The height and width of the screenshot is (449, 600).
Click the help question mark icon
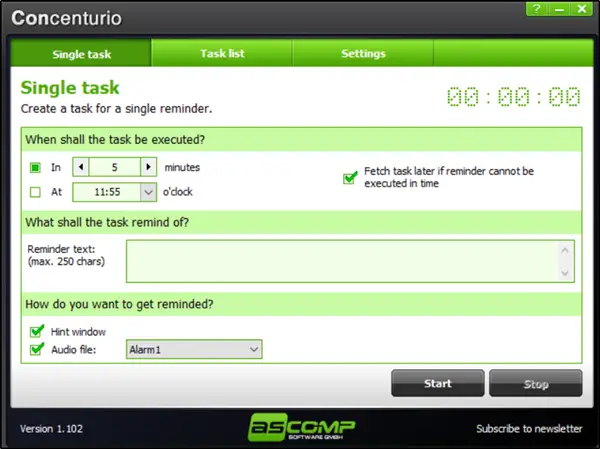[x=537, y=9]
